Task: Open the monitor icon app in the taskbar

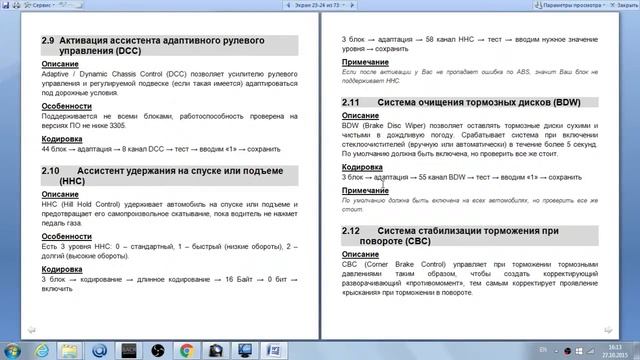Action: coord(245,351)
